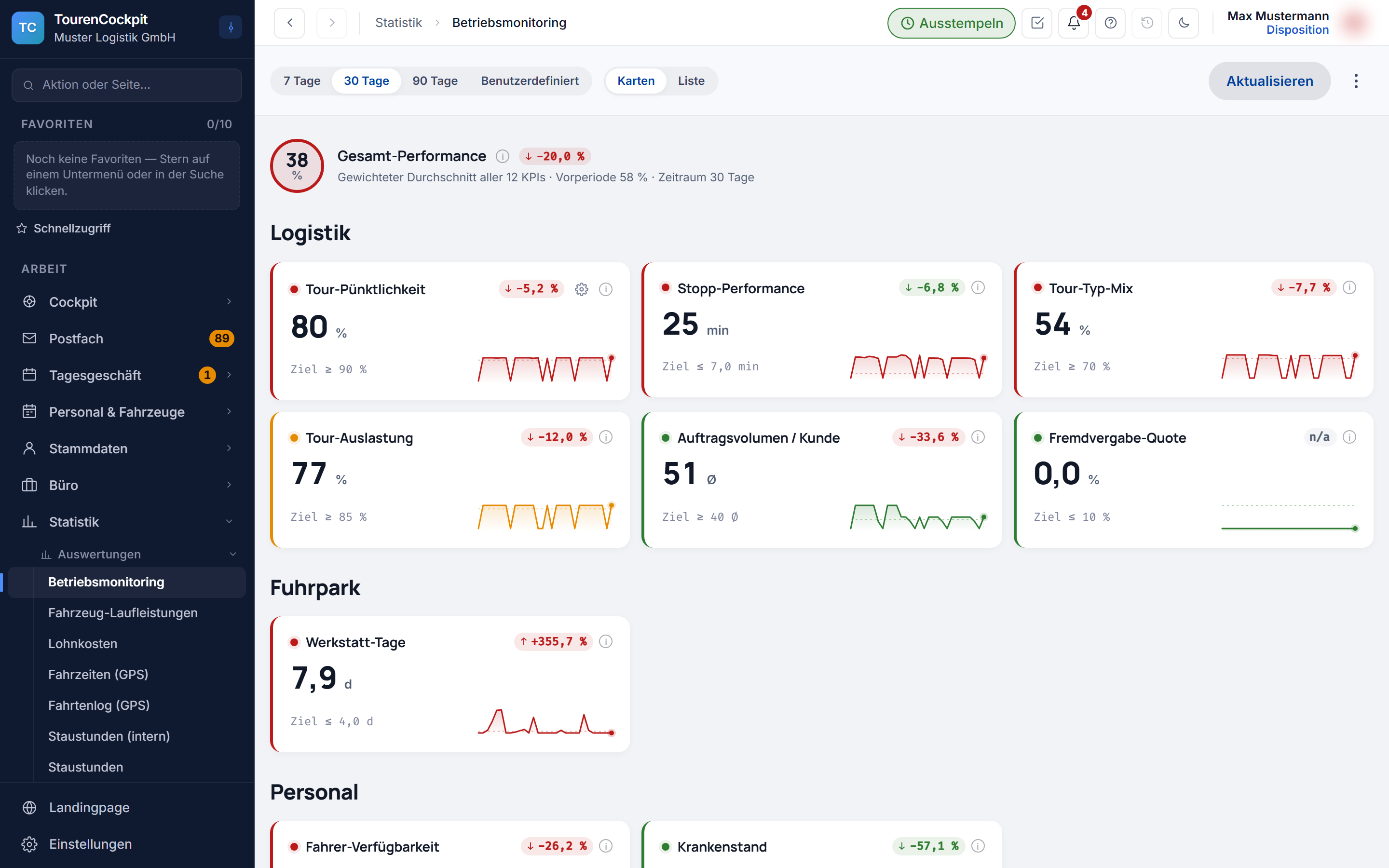Click the Ausstempeln button
The image size is (1389, 868).
(951, 23)
